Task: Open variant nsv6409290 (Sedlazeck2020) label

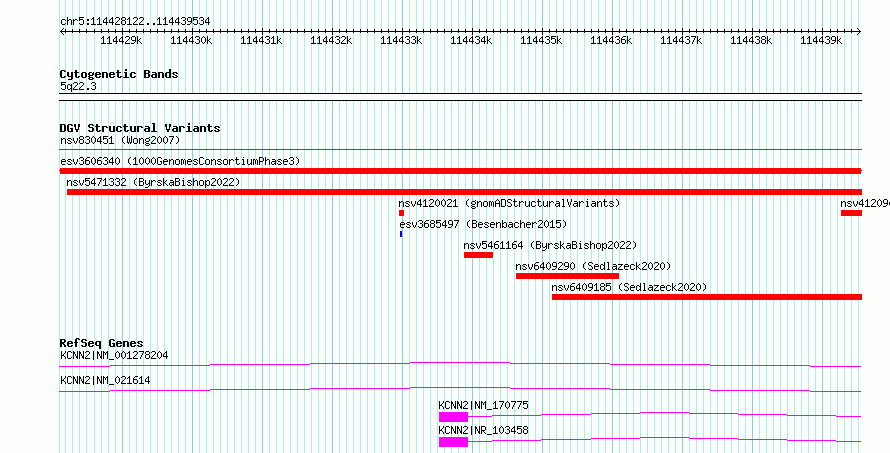Action: [x=593, y=266]
